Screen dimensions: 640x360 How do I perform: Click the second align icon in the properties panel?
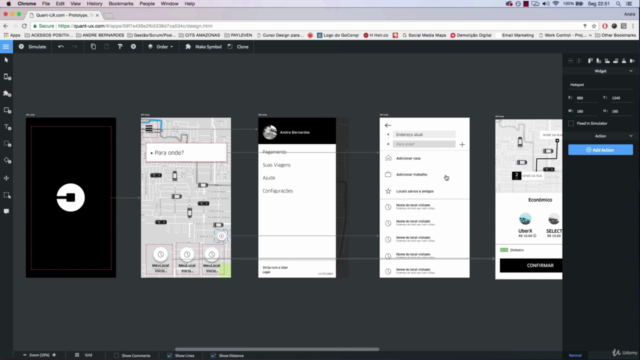coord(599,60)
